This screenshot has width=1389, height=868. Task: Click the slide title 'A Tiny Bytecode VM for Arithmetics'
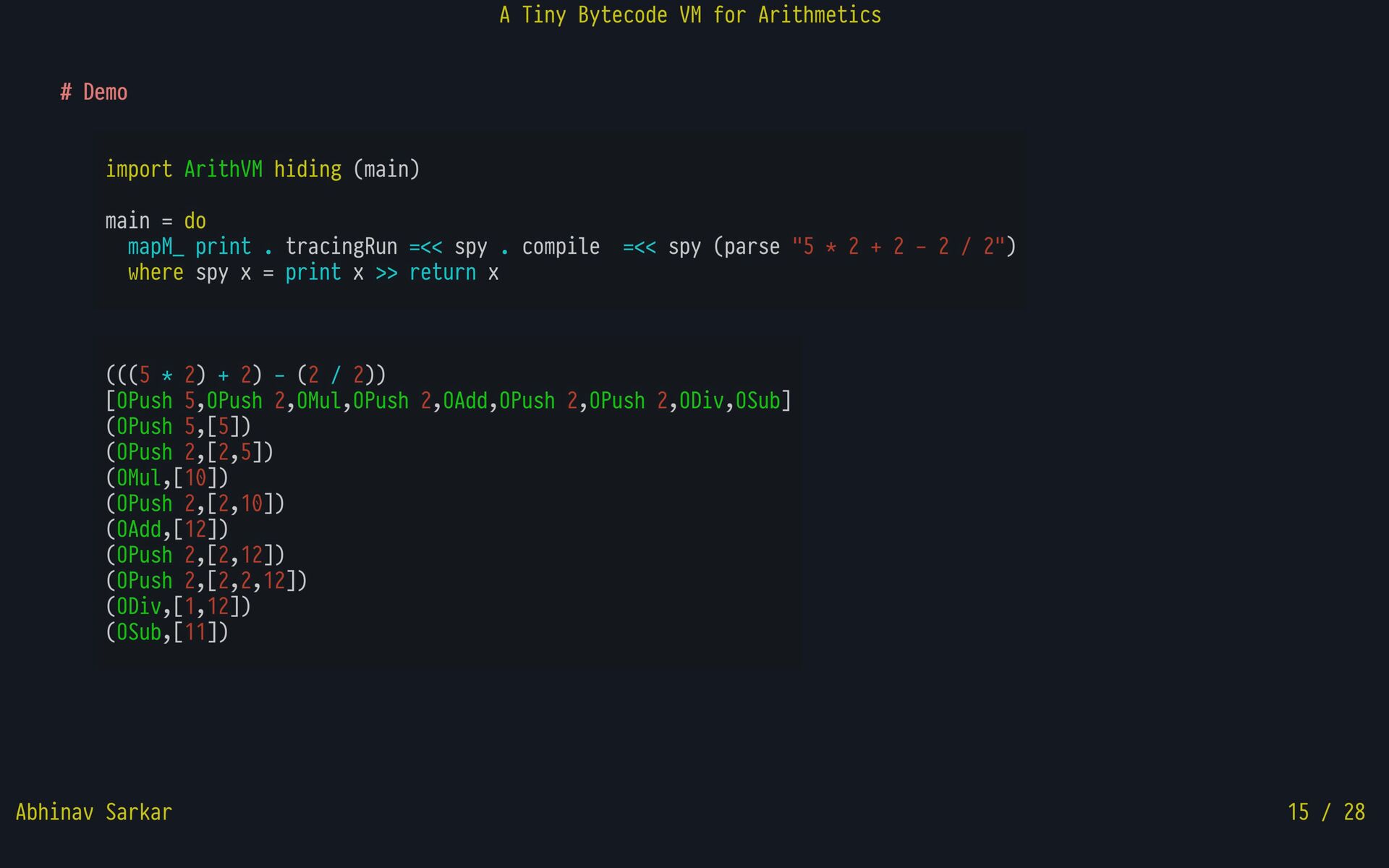[690, 15]
